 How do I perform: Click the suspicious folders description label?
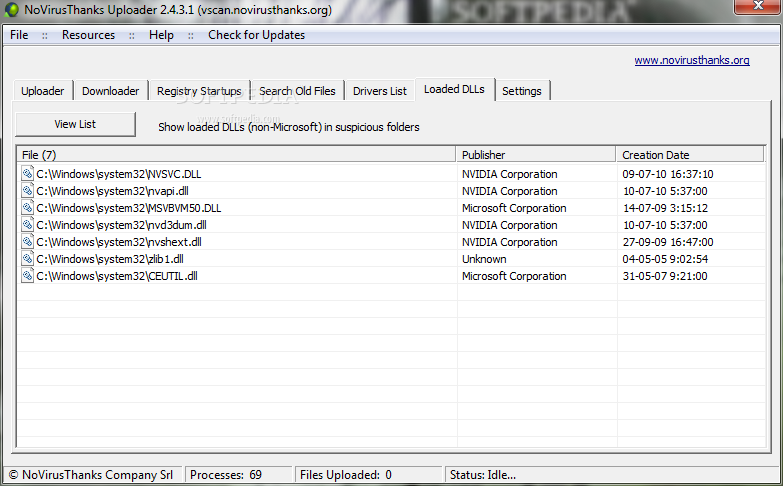click(289, 127)
